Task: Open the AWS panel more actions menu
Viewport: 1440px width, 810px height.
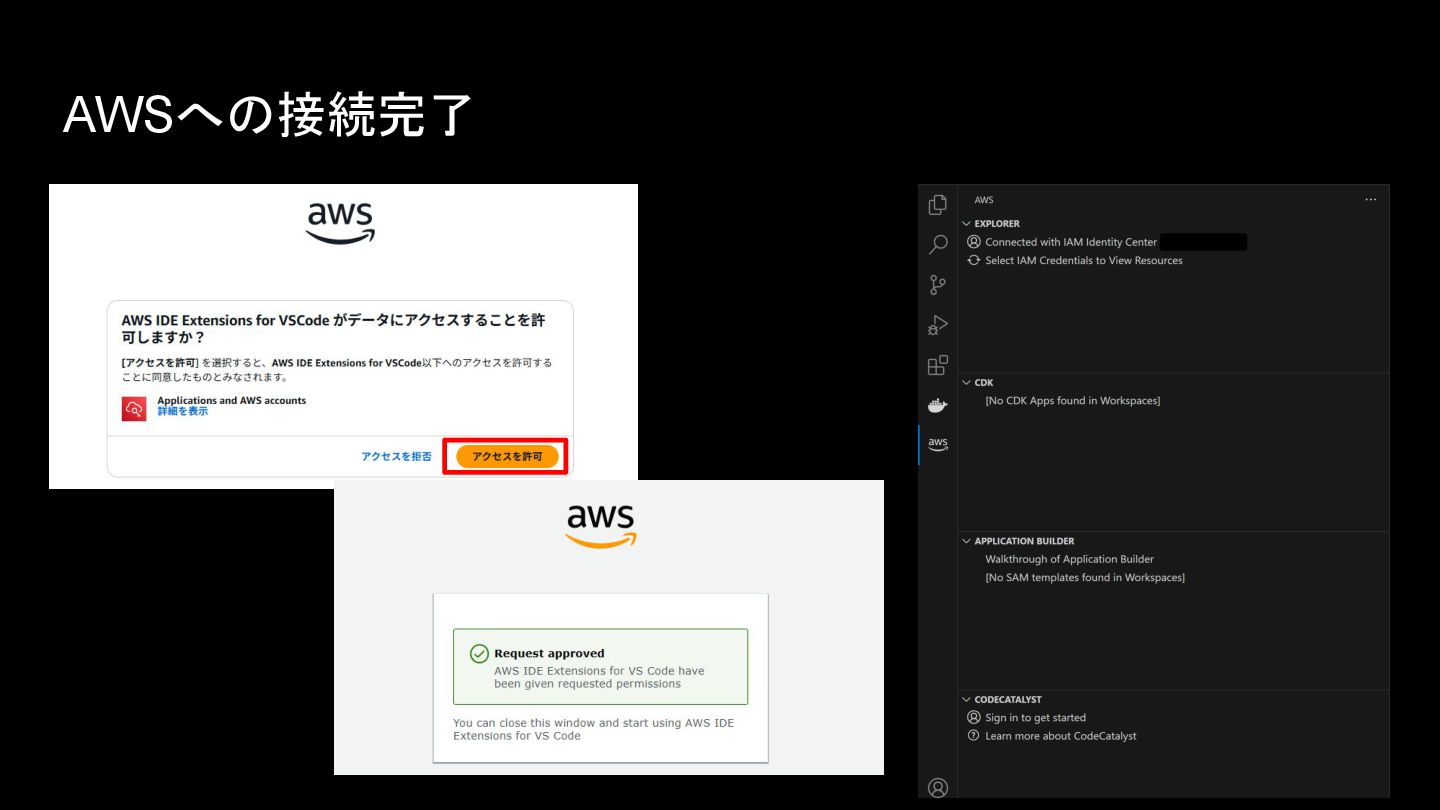Action: click(1370, 200)
